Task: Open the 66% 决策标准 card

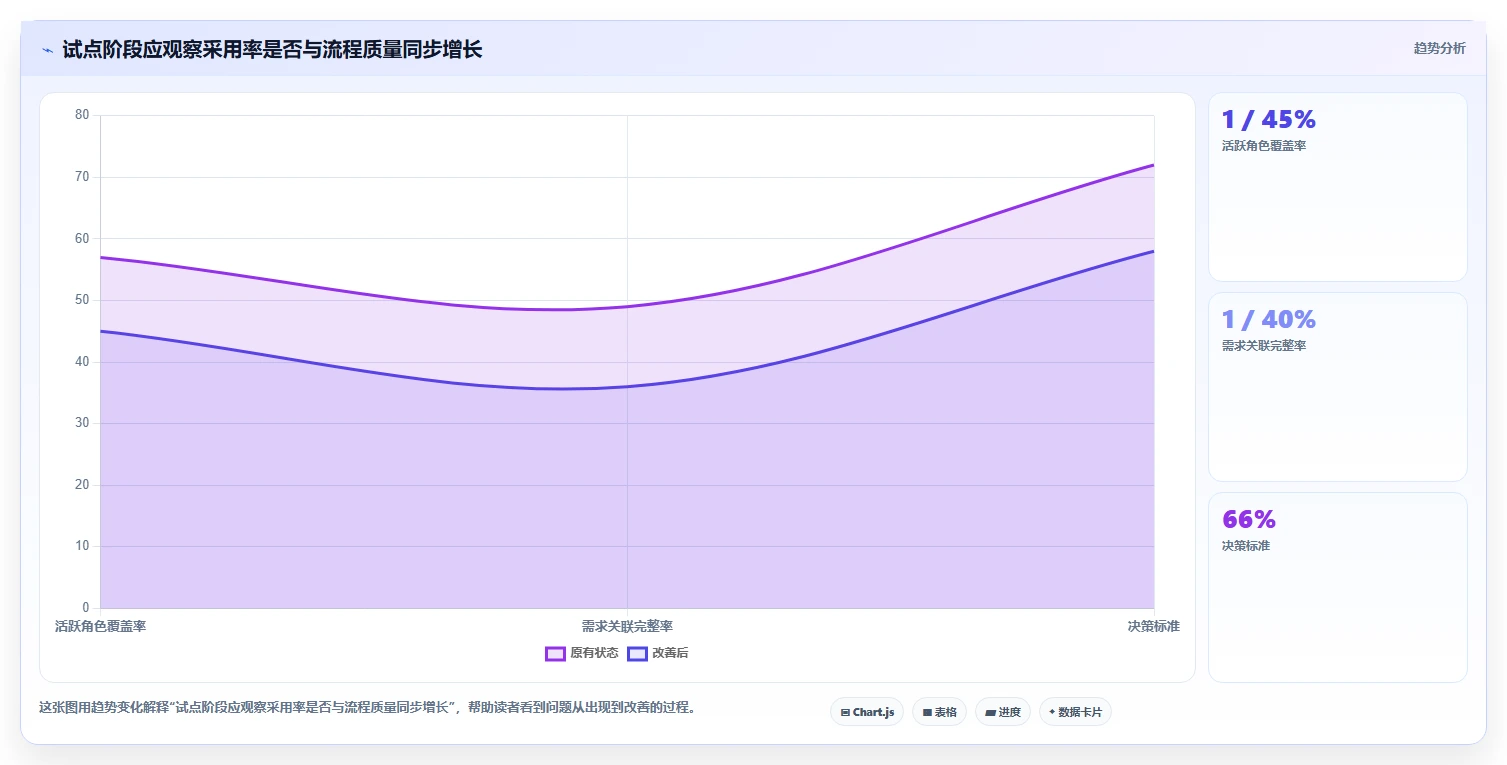Action: click(1338, 587)
